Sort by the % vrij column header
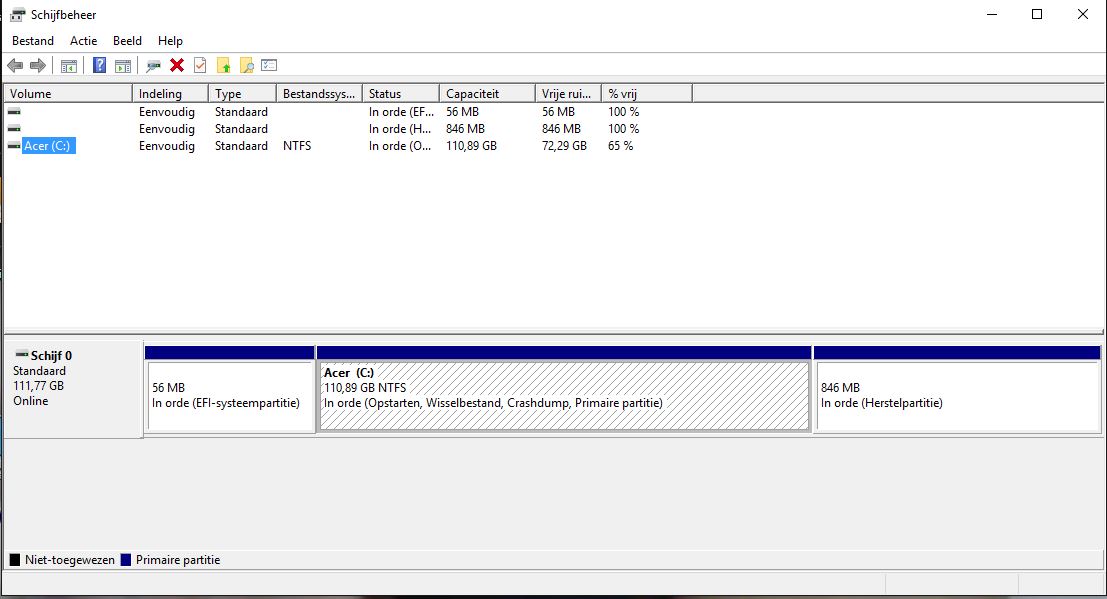Viewport: 1107px width, 599px height. point(647,93)
